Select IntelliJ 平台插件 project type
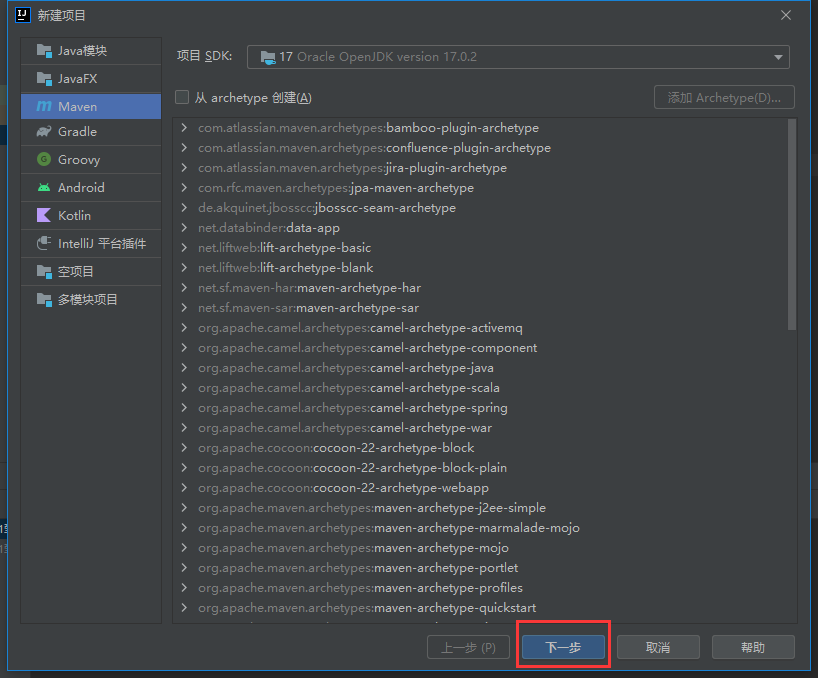Image resolution: width=818 pixels, height=678 pixels. point(91,243)
